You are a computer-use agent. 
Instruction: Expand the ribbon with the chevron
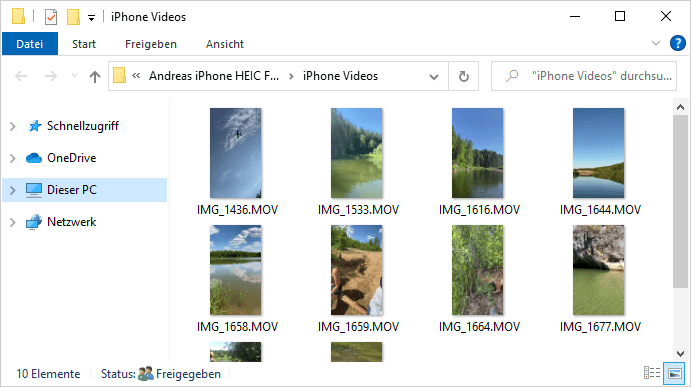(x=656, y=43)
